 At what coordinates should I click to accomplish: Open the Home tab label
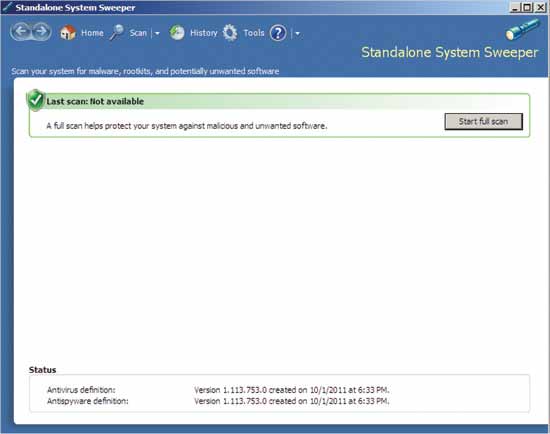[x=92, y=33]
